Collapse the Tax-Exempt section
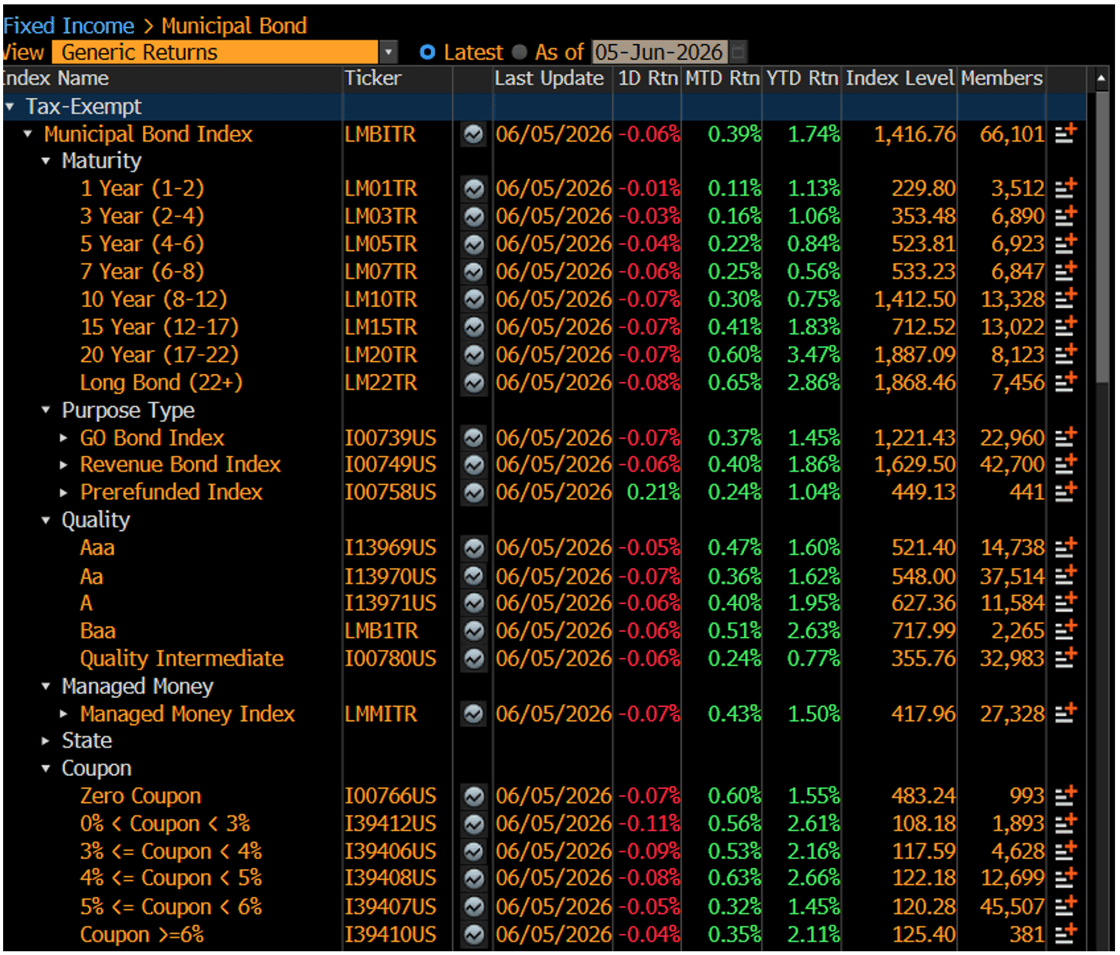1120x955 pixels. (9, 106)
